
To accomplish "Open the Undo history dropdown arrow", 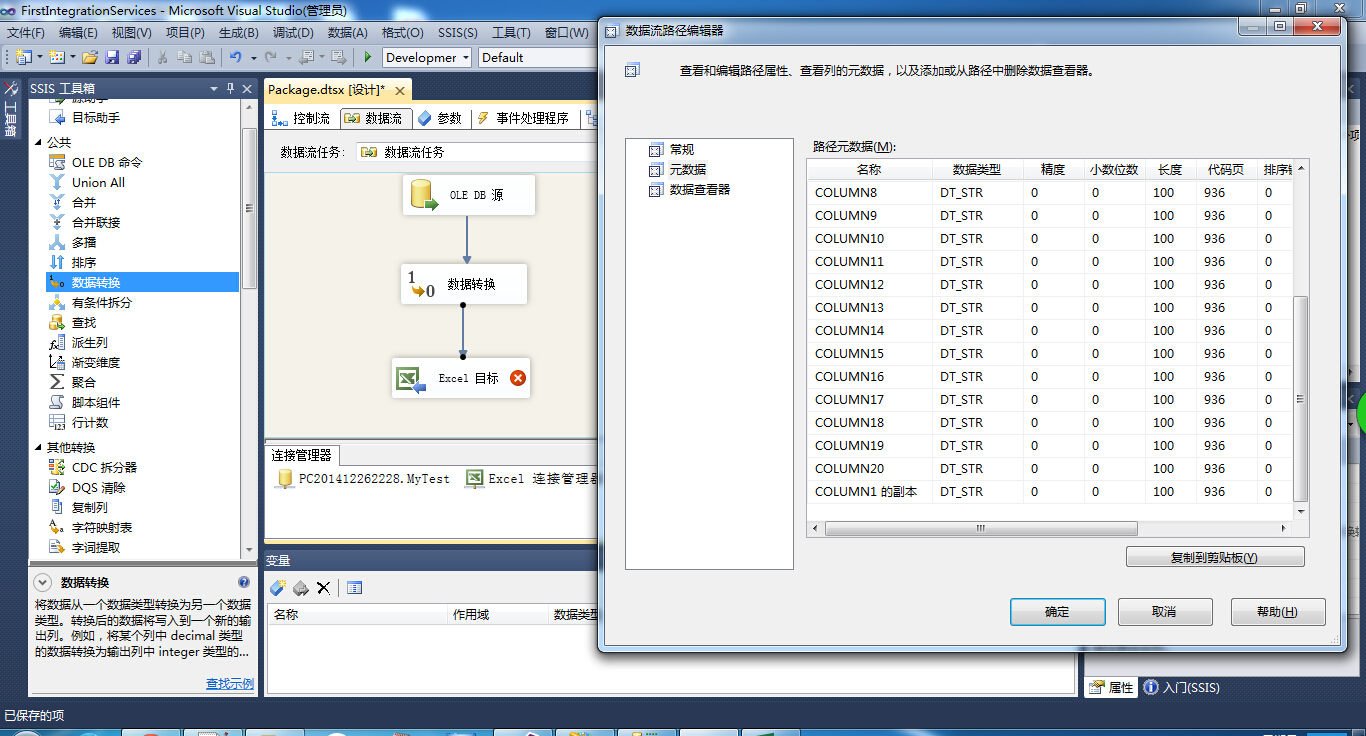I will click(x=253, y=57).
